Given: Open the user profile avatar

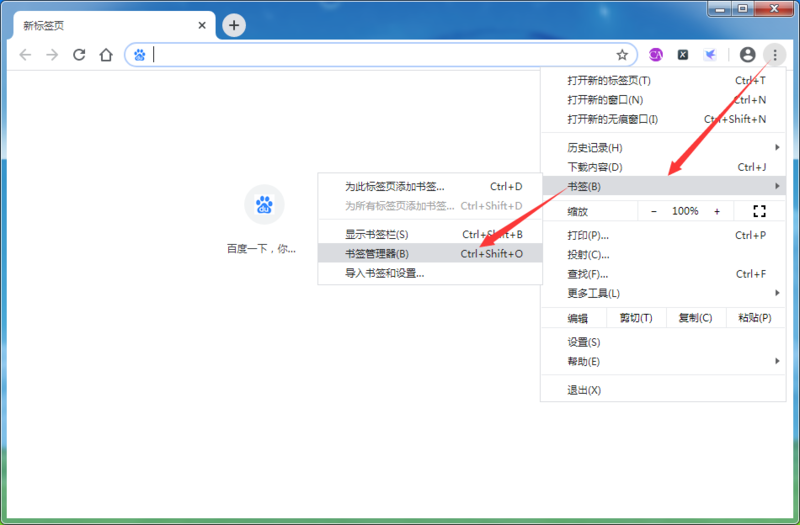Looking at the screenshot, I should tap(747, 55).
